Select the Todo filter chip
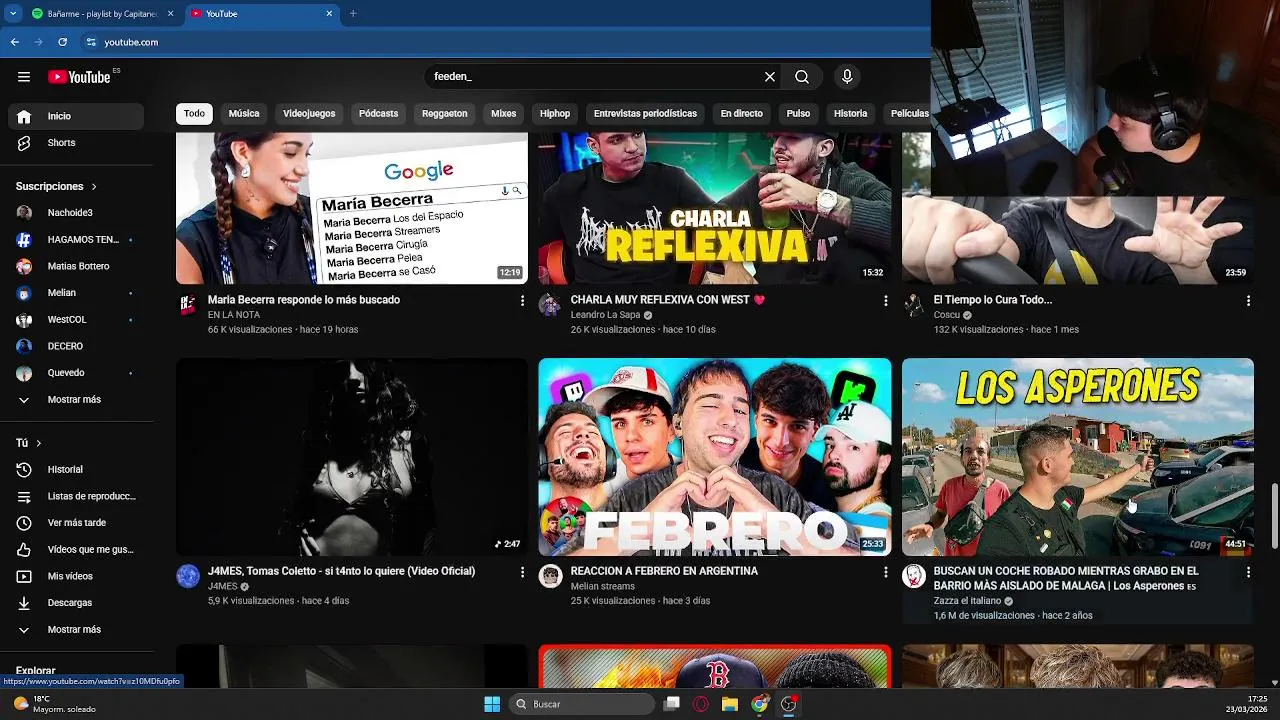 [x=194, y=114]
